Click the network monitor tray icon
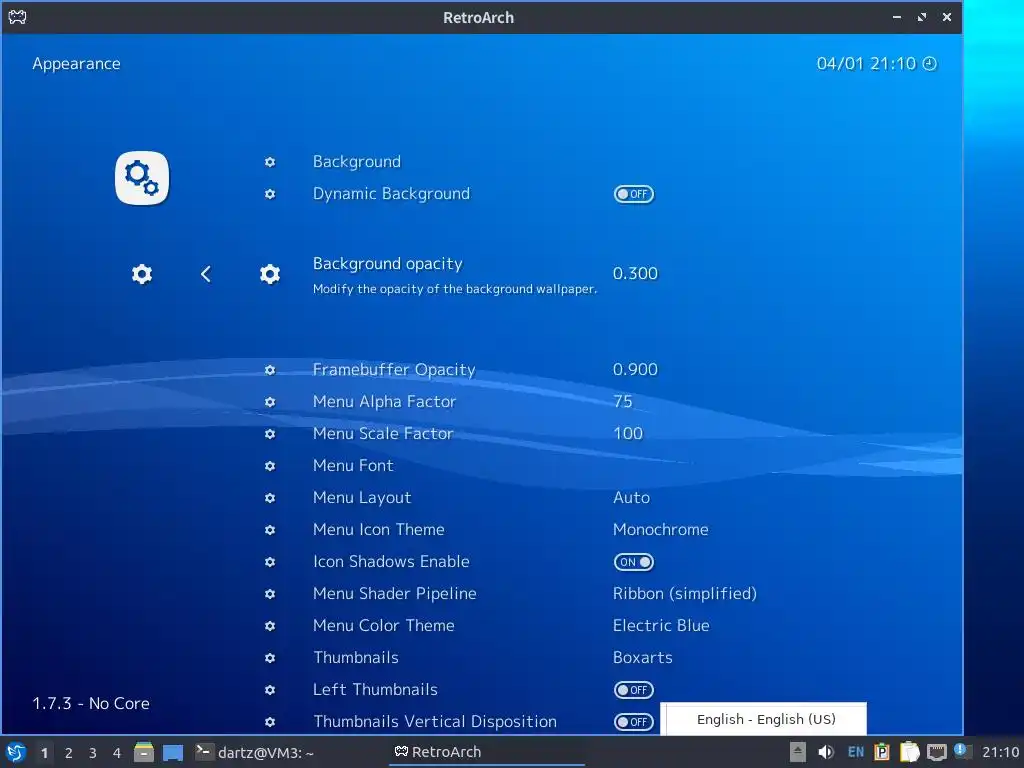Viewport: 1024px width, 768px height. click(x=936, y=752)
